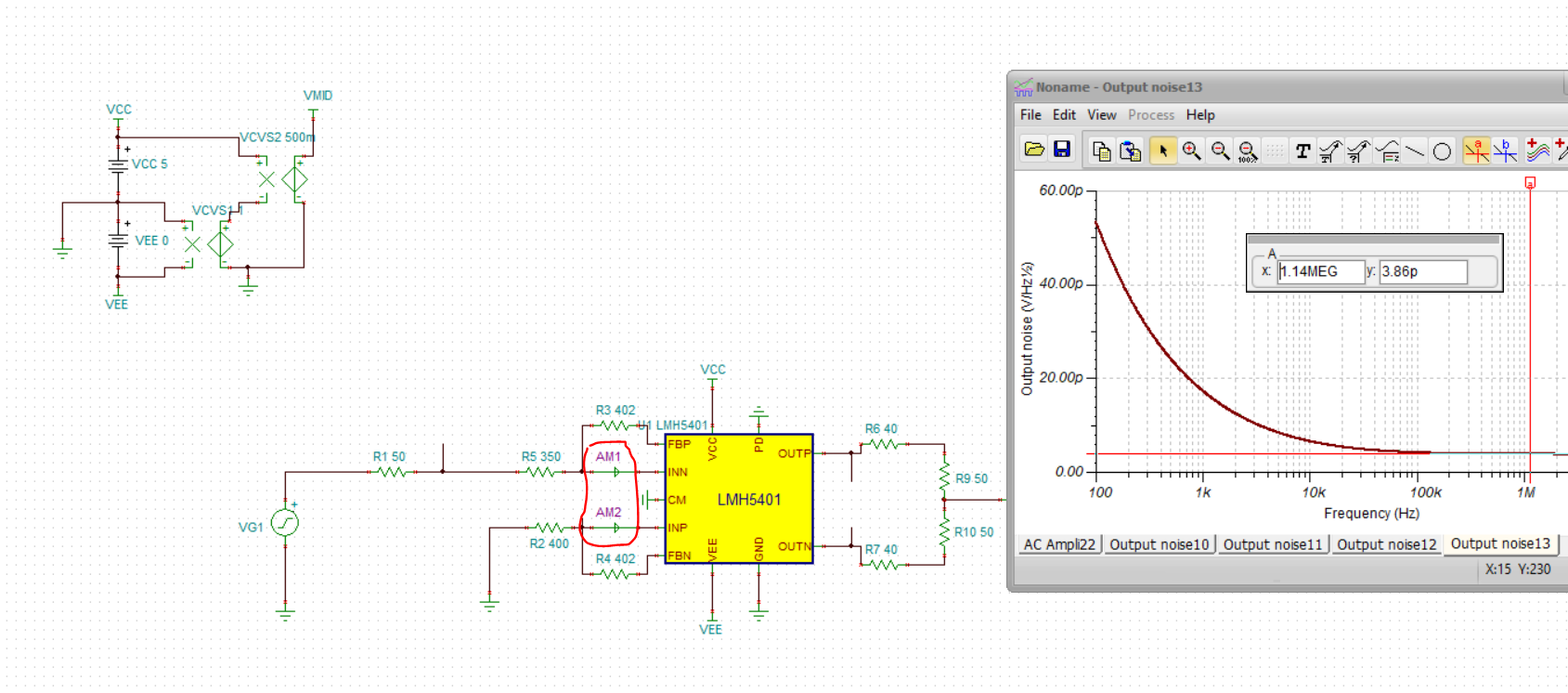Paste from clipboard toolbar icon
The image size is (1568, 693).
click(x=1130, y=150)
